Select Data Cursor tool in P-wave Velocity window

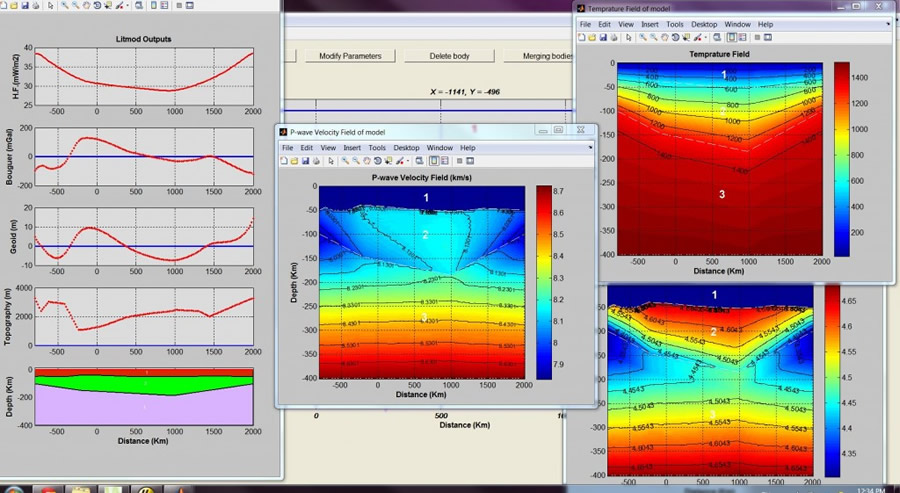point(388,161)
